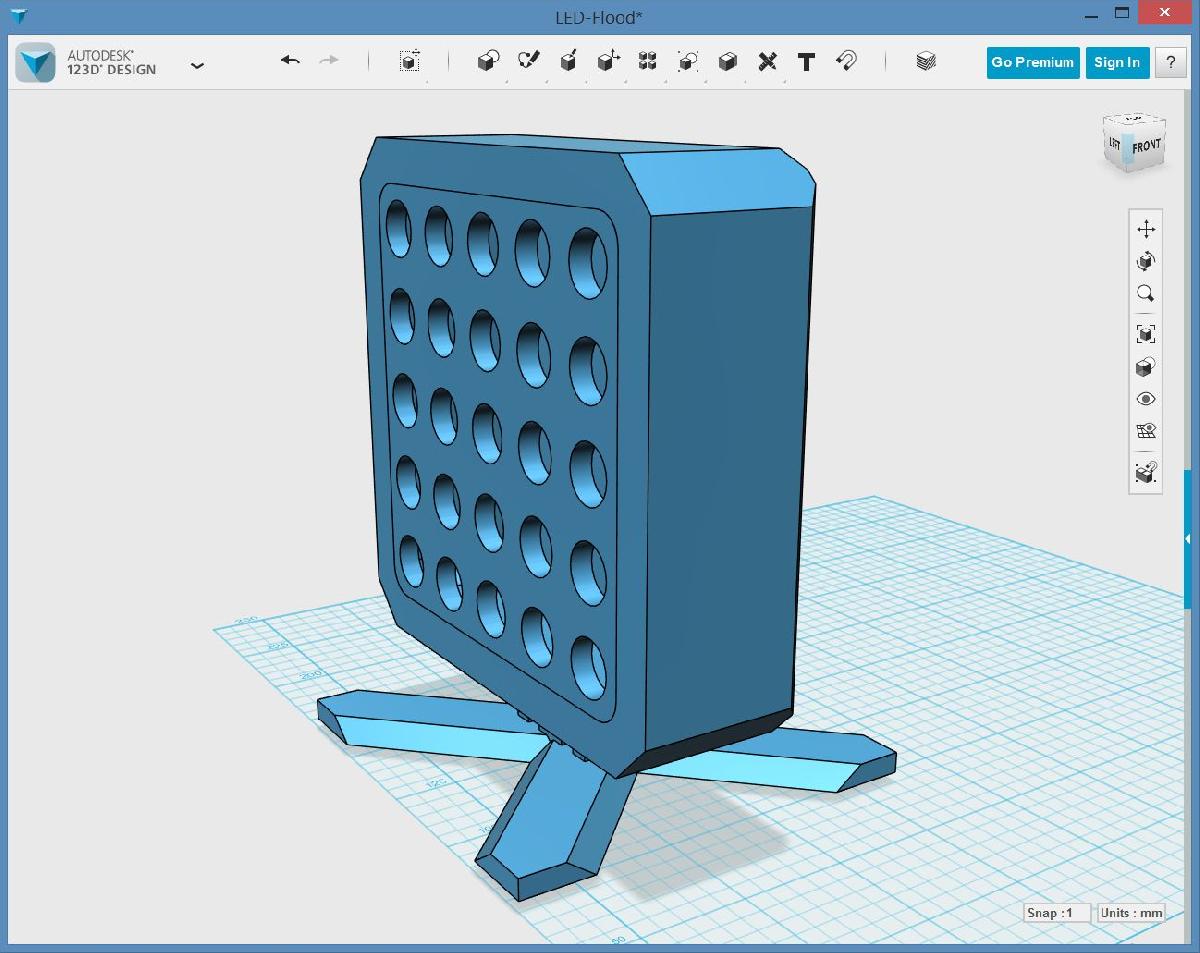The height and width of the screenshot is (953, 1200).
Task: Toggle grid visibility in navigation bar
Action: 1146,432
